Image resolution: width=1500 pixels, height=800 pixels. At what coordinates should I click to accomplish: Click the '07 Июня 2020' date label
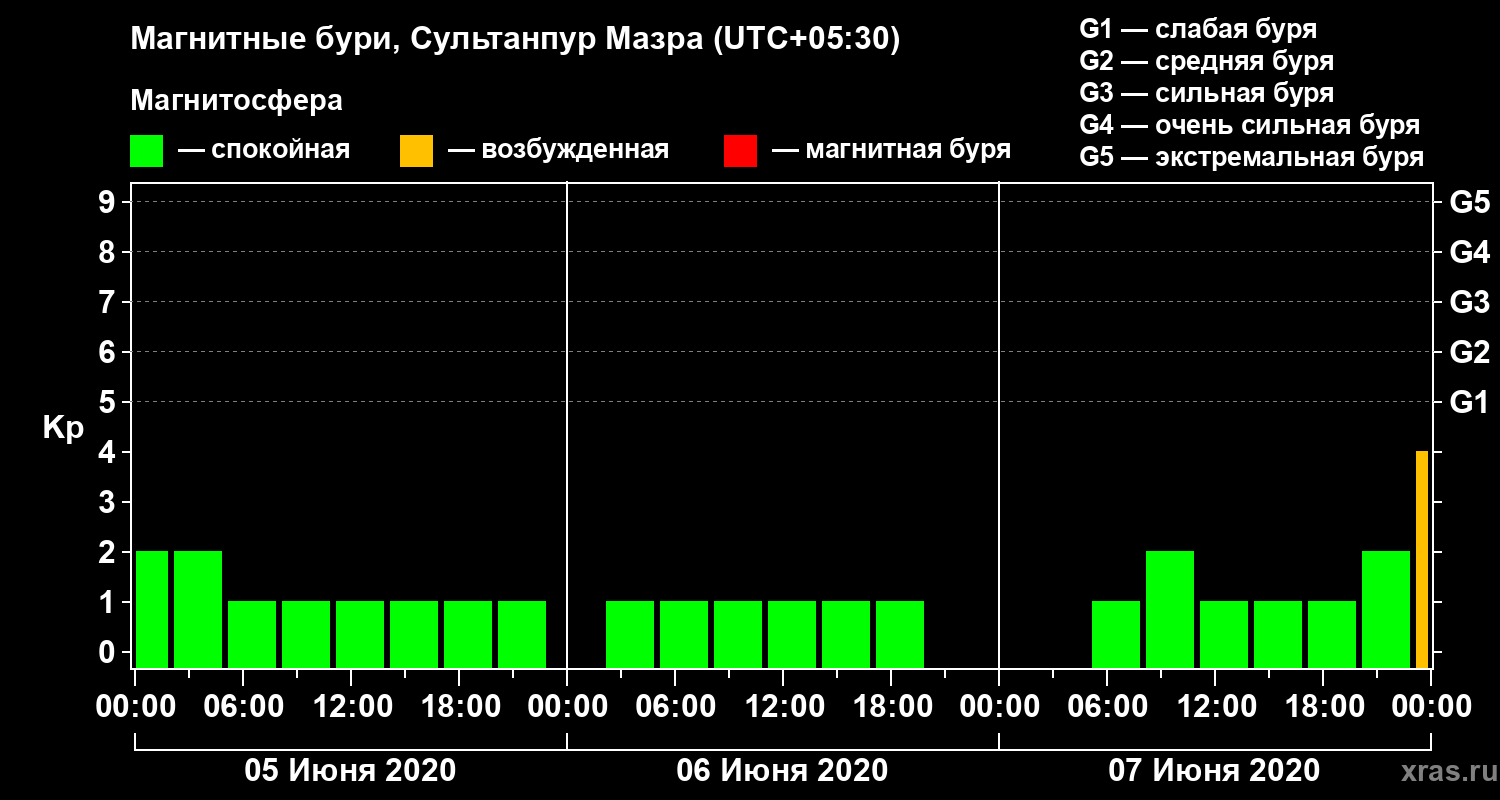tap(1214, 771)
